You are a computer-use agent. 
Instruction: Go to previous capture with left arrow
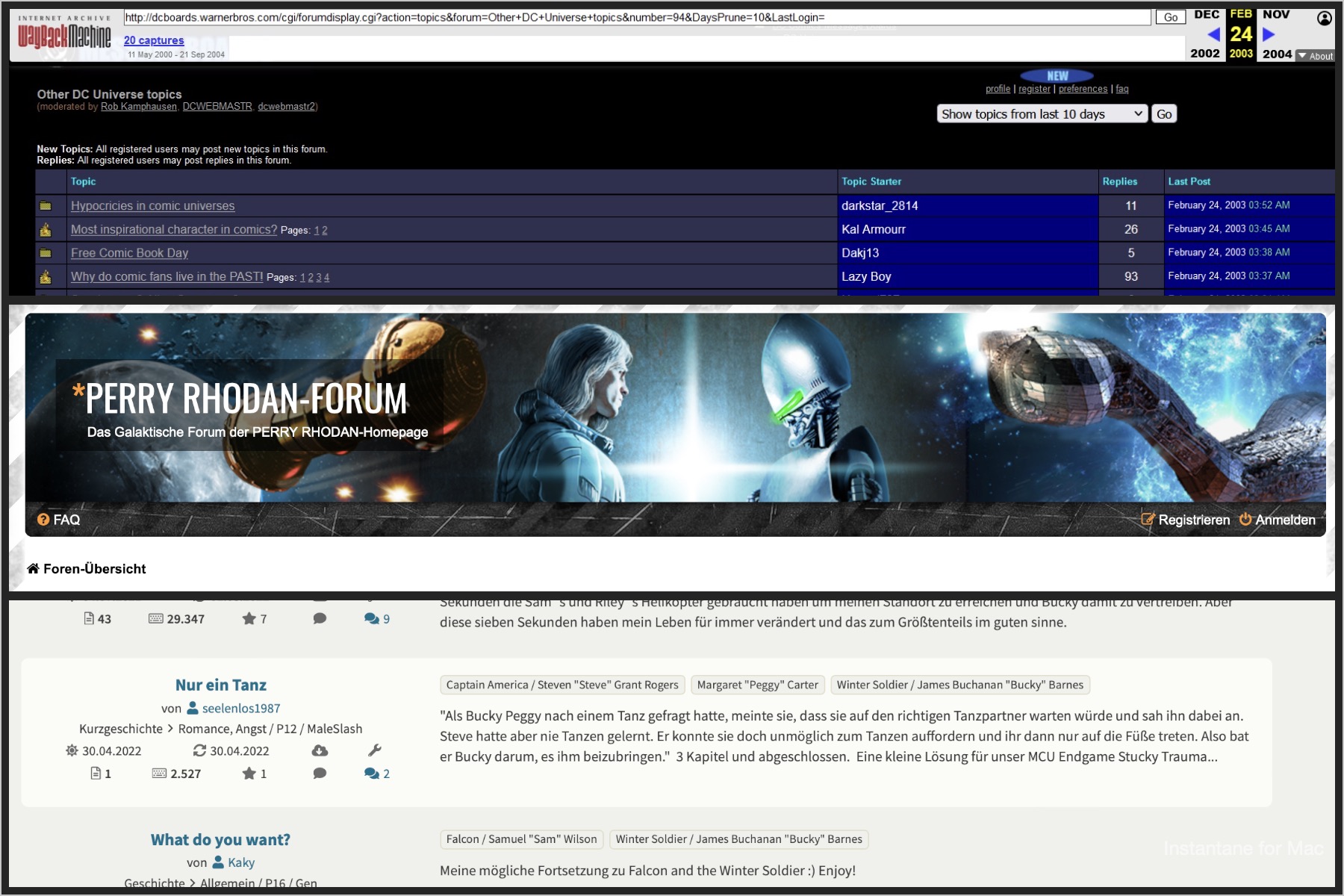(1213, 34)
